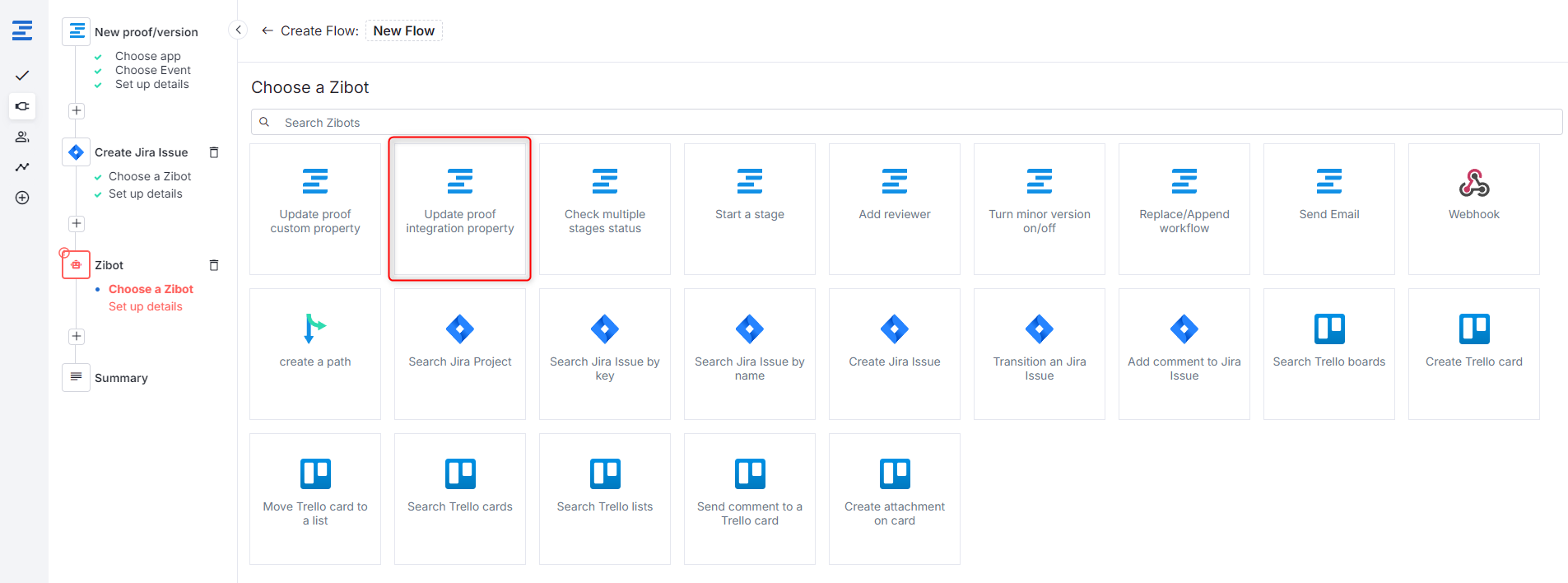Screen dimensions: 1568x583
Task: Select the Add reviewer zibot
Action: coord(894,208)
